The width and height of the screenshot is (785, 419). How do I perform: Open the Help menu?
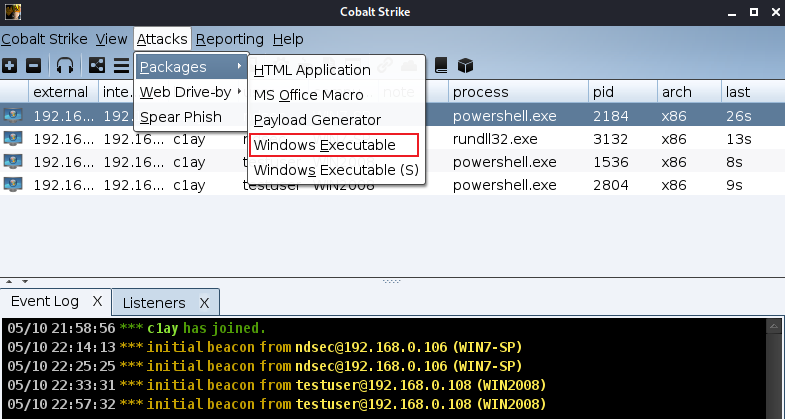tap(288, 39)
